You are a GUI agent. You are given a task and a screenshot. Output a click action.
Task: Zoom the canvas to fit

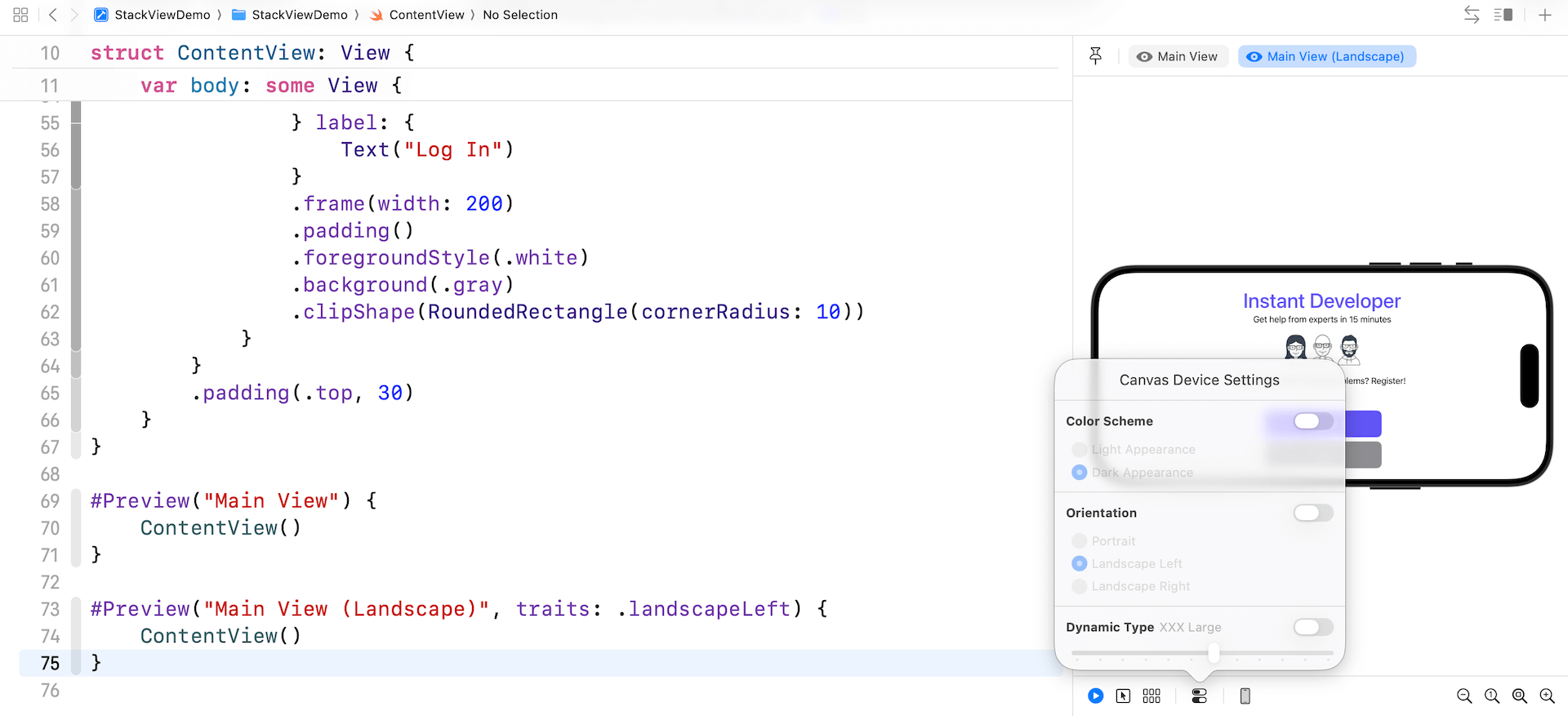(x=1520, y=696)
